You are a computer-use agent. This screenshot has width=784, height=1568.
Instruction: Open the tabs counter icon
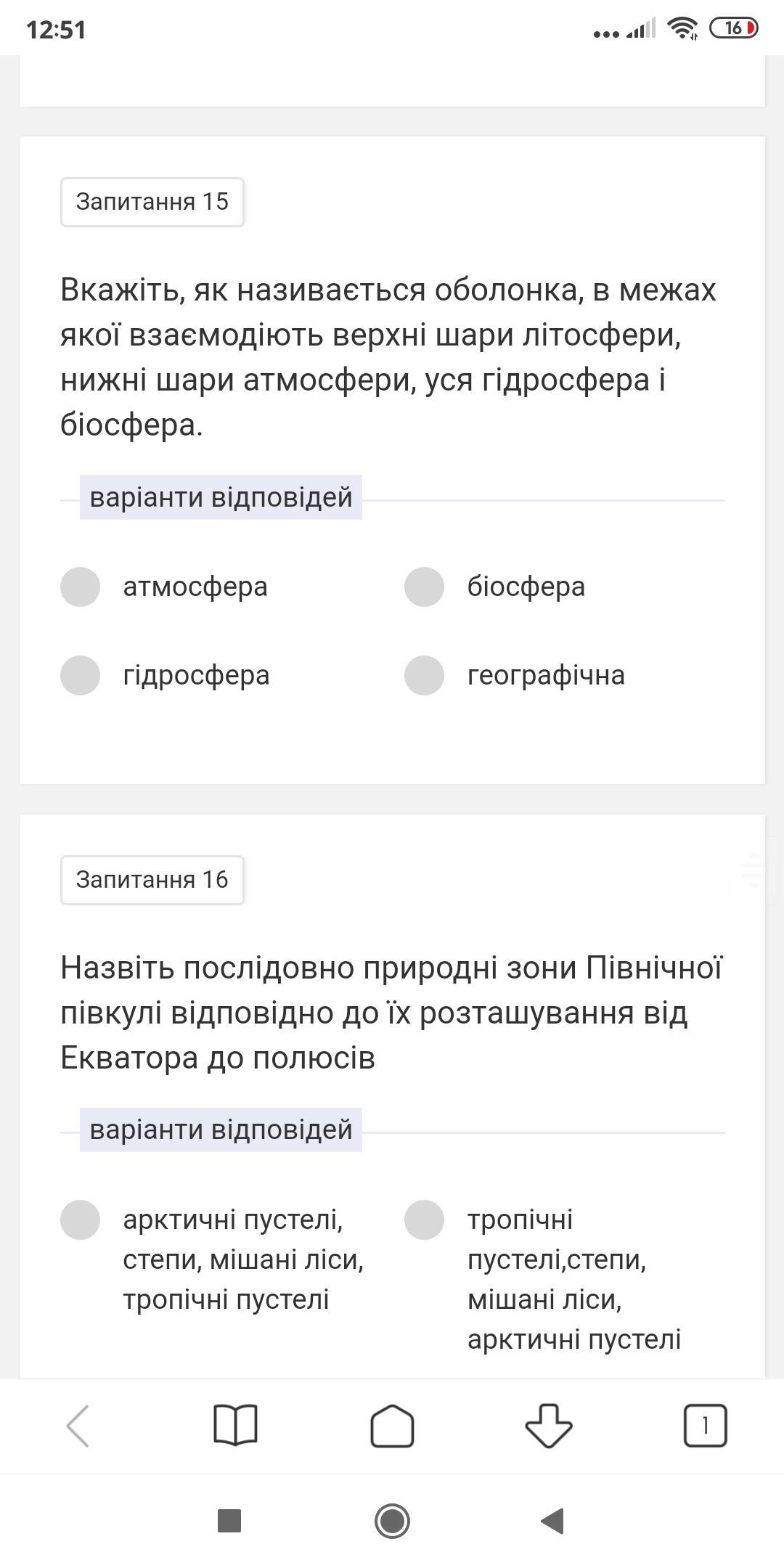tap(705, 1426)
